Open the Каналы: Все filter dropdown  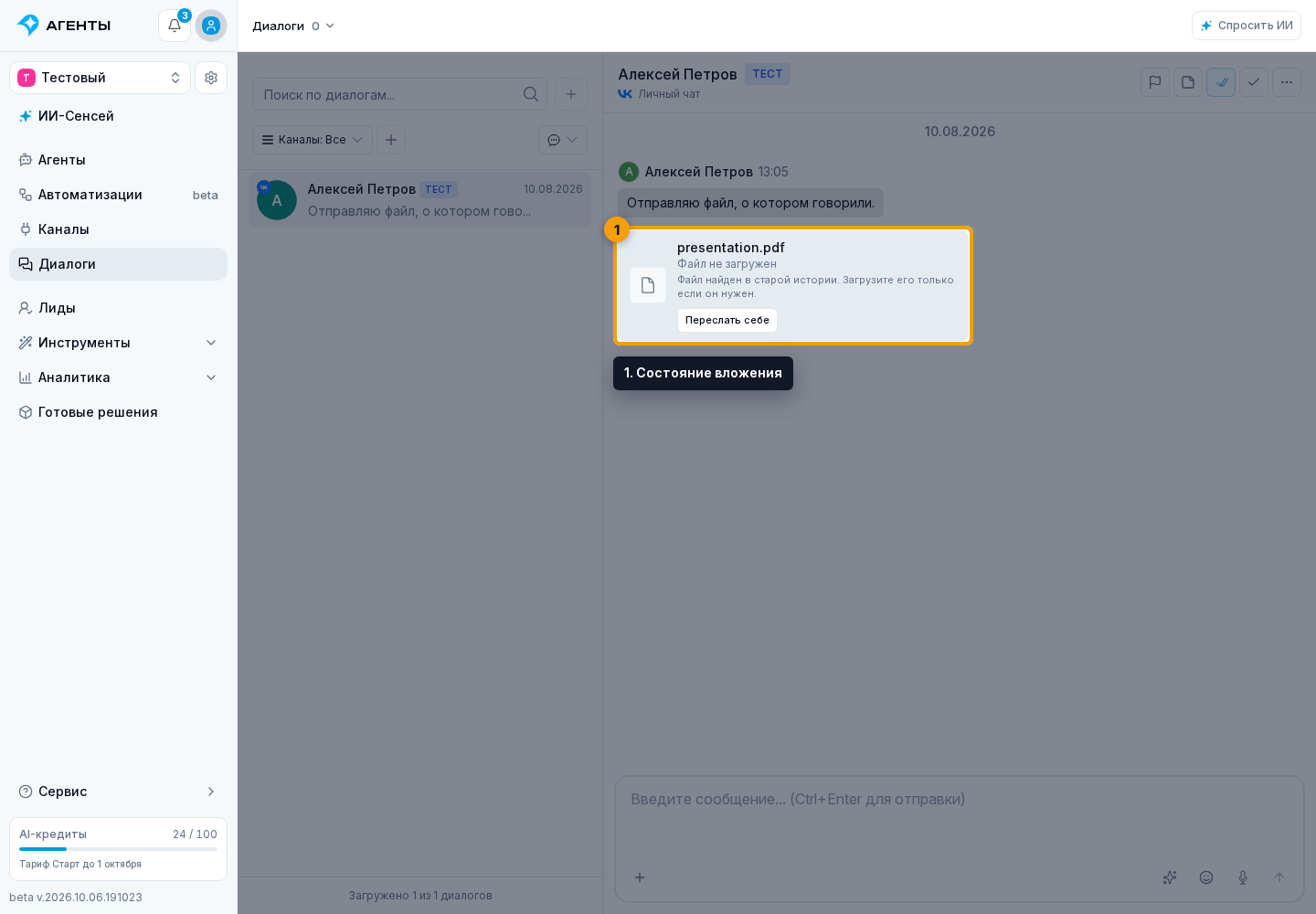[x=313, y=140]
